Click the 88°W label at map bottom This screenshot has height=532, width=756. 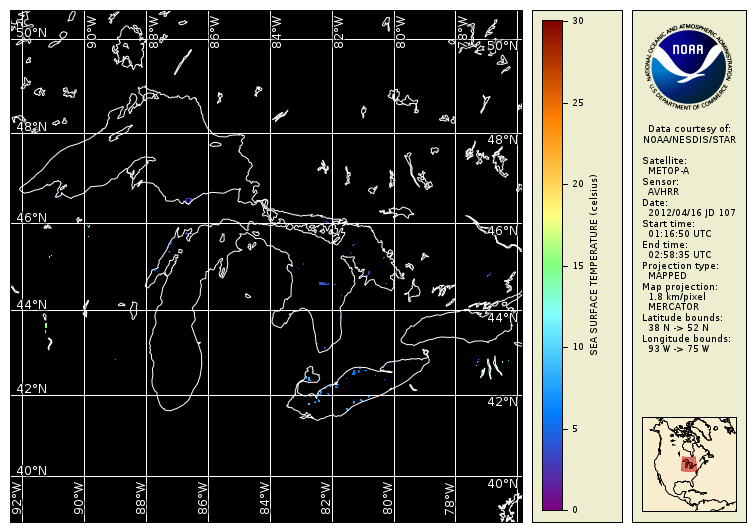click(x=140, y=499)
